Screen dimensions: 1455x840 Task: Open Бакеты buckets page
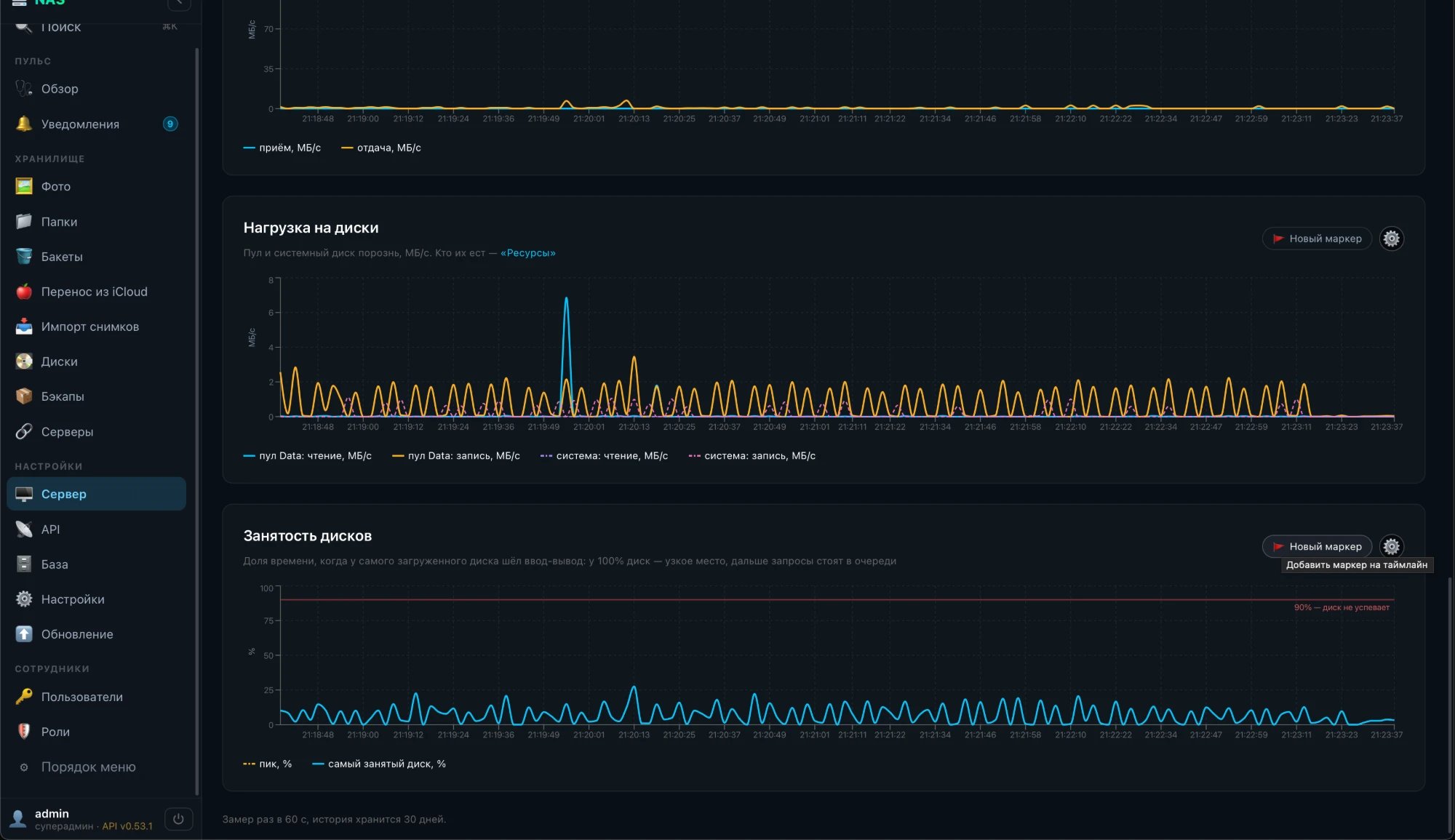pos(96,257)
